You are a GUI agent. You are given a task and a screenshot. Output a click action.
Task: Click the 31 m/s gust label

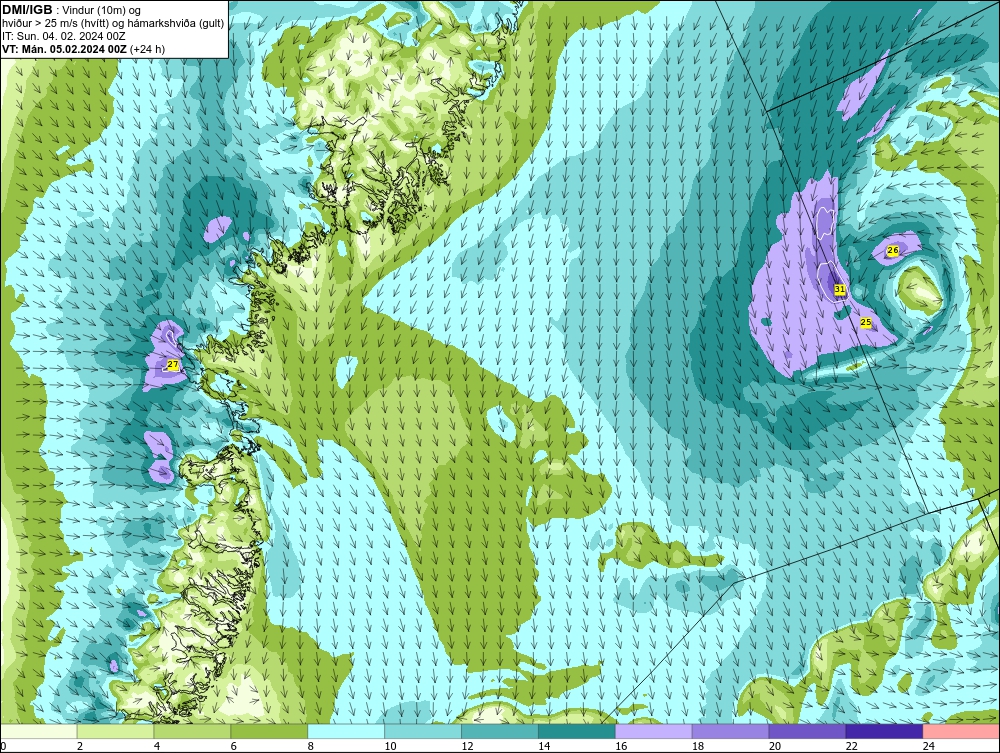tap(840, 289)
